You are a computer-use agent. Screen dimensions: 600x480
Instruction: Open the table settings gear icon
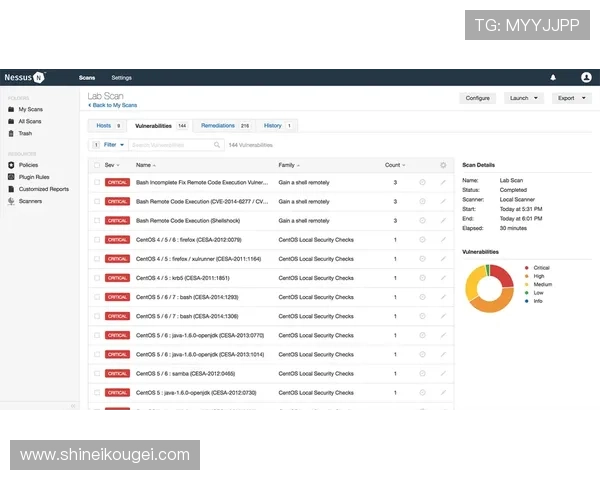coord(443,165)
